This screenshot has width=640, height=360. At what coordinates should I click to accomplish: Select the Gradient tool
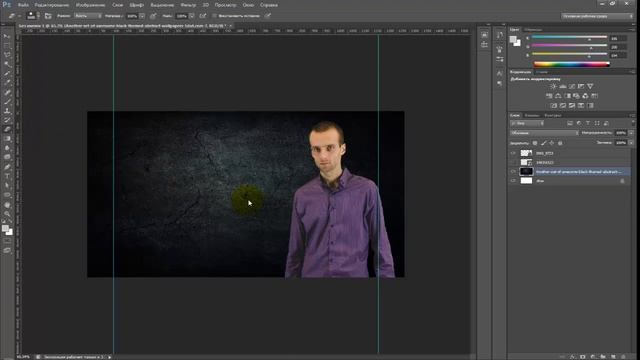coord(7,139)
